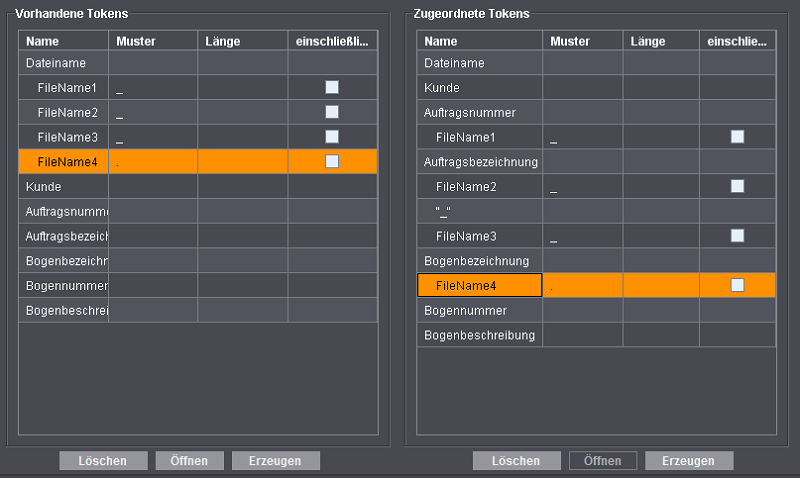The width and height of the screenshot is (800, 478).
Task: Enable FileName1 checkbox in Zugeordnete Tokens
Action: coord(737,137)
